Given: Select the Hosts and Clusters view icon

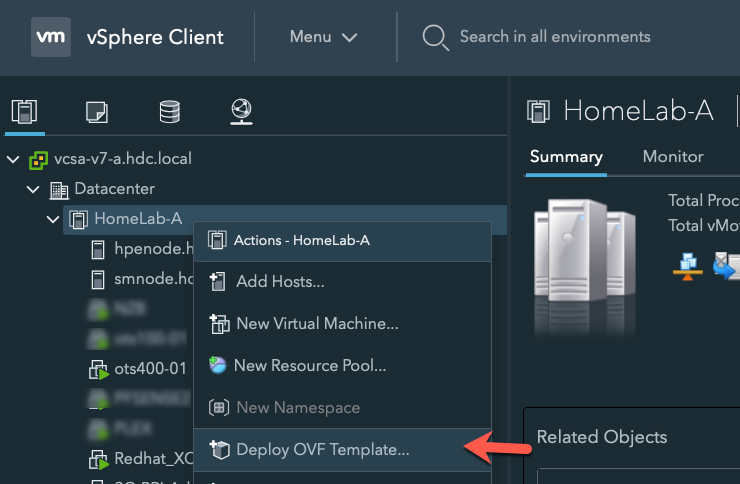Looking at the screenshot, I should (25, 112).
